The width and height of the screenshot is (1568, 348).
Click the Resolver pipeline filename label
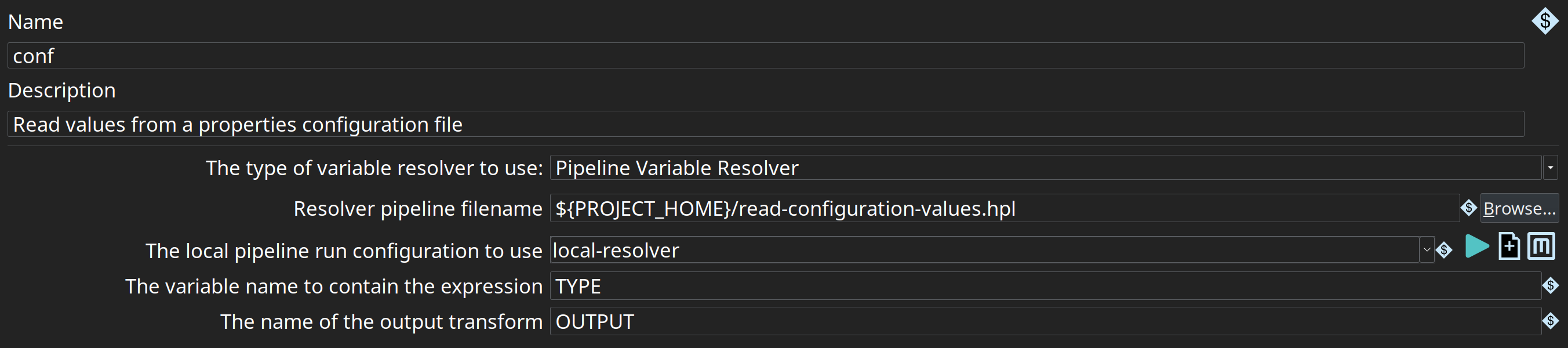coord(417,208)
